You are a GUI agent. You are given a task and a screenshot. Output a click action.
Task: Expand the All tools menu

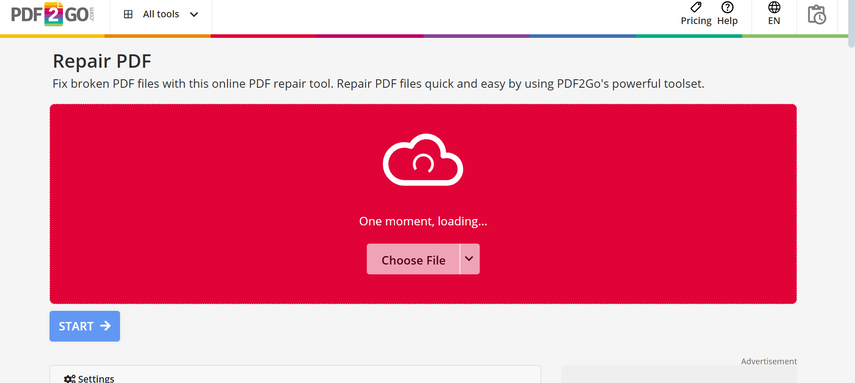click(x=161, y=15)
